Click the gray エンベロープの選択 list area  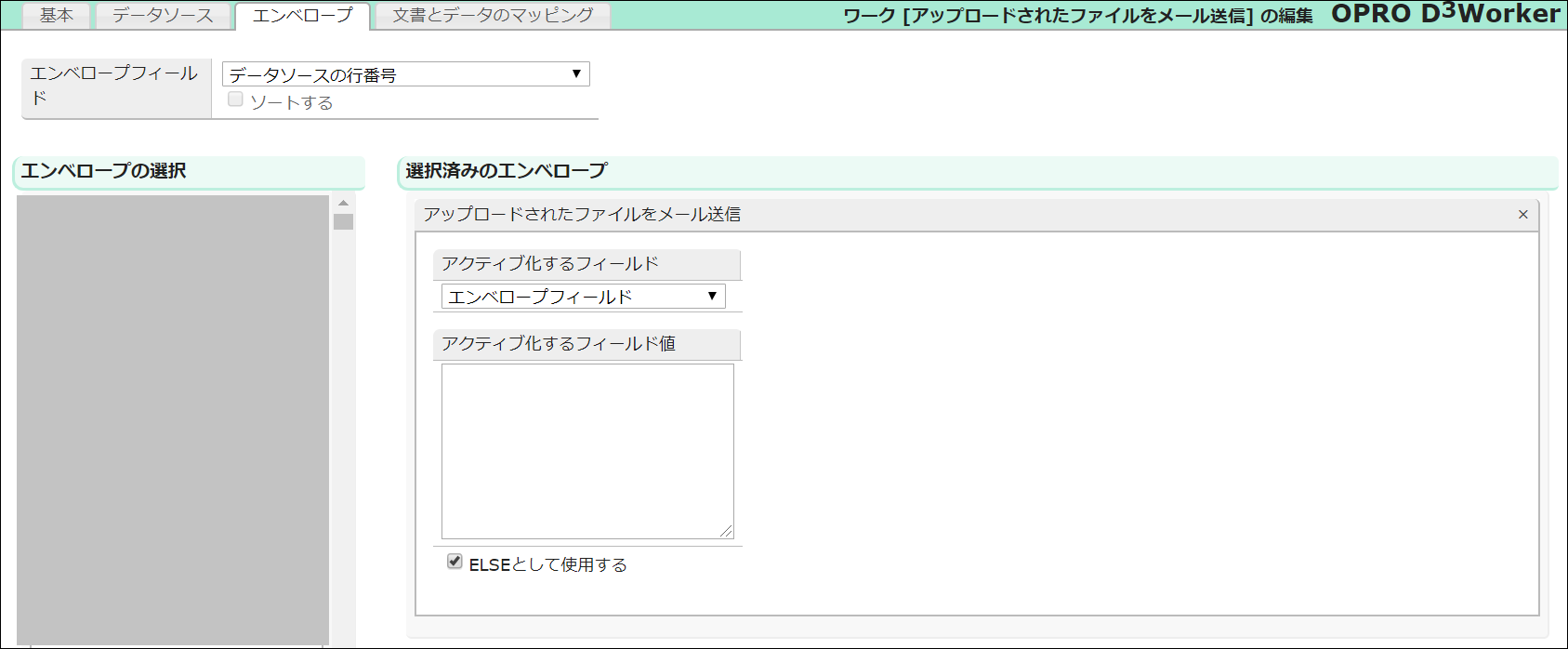(173, 418)
